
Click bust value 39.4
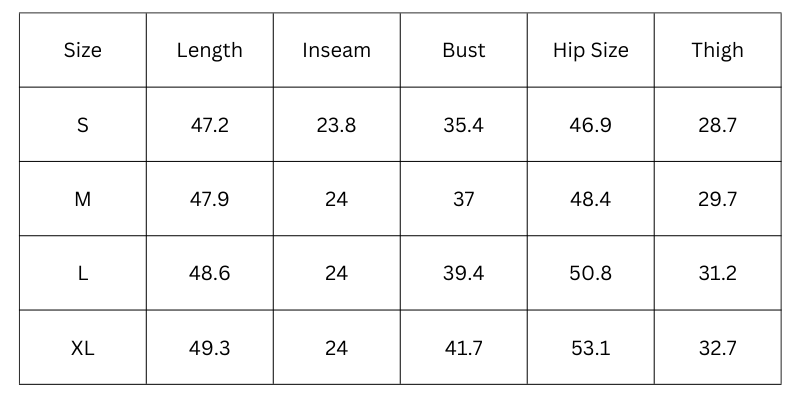463,273
